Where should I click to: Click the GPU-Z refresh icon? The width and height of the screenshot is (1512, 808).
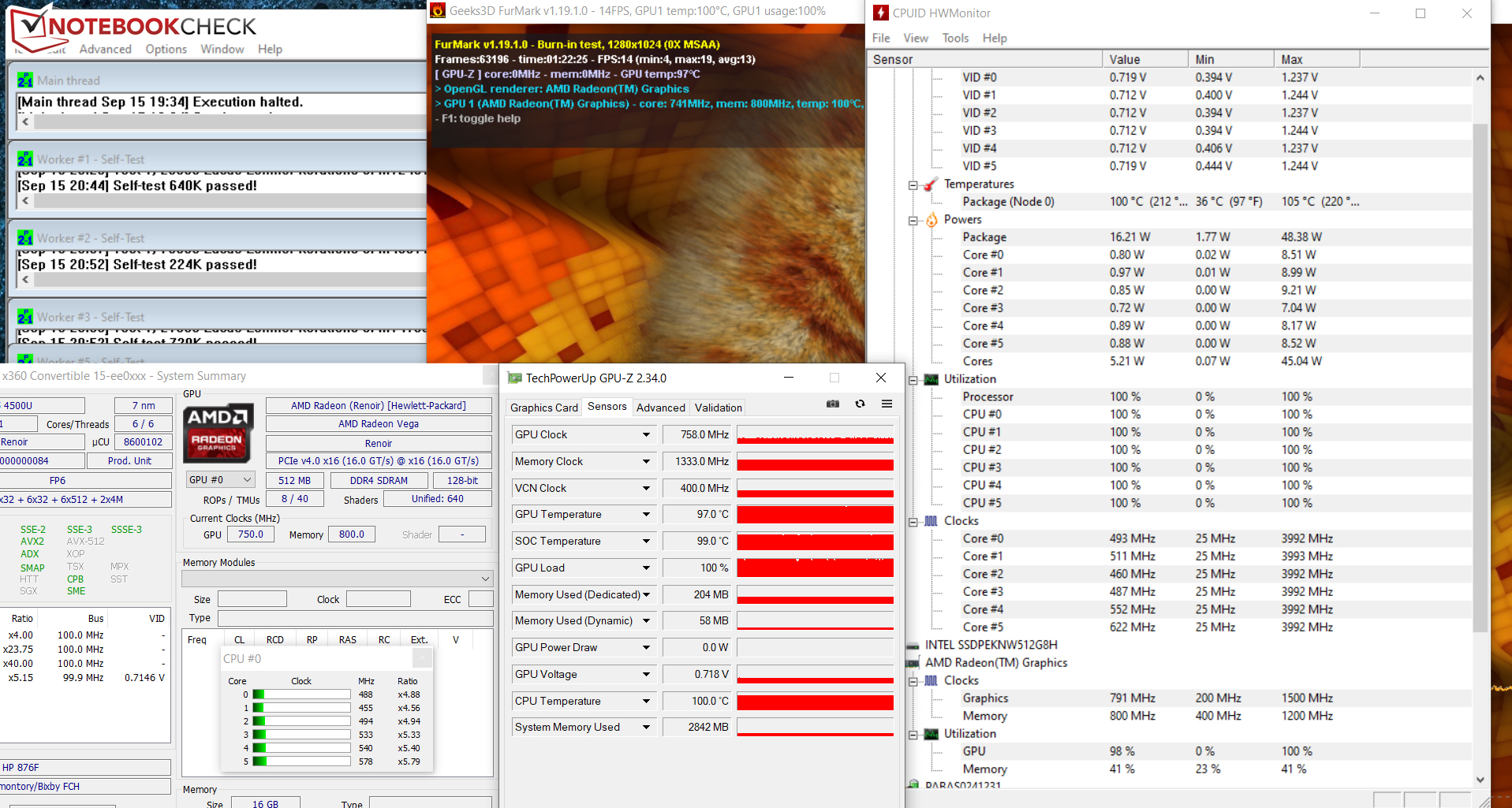pos(860,404)
